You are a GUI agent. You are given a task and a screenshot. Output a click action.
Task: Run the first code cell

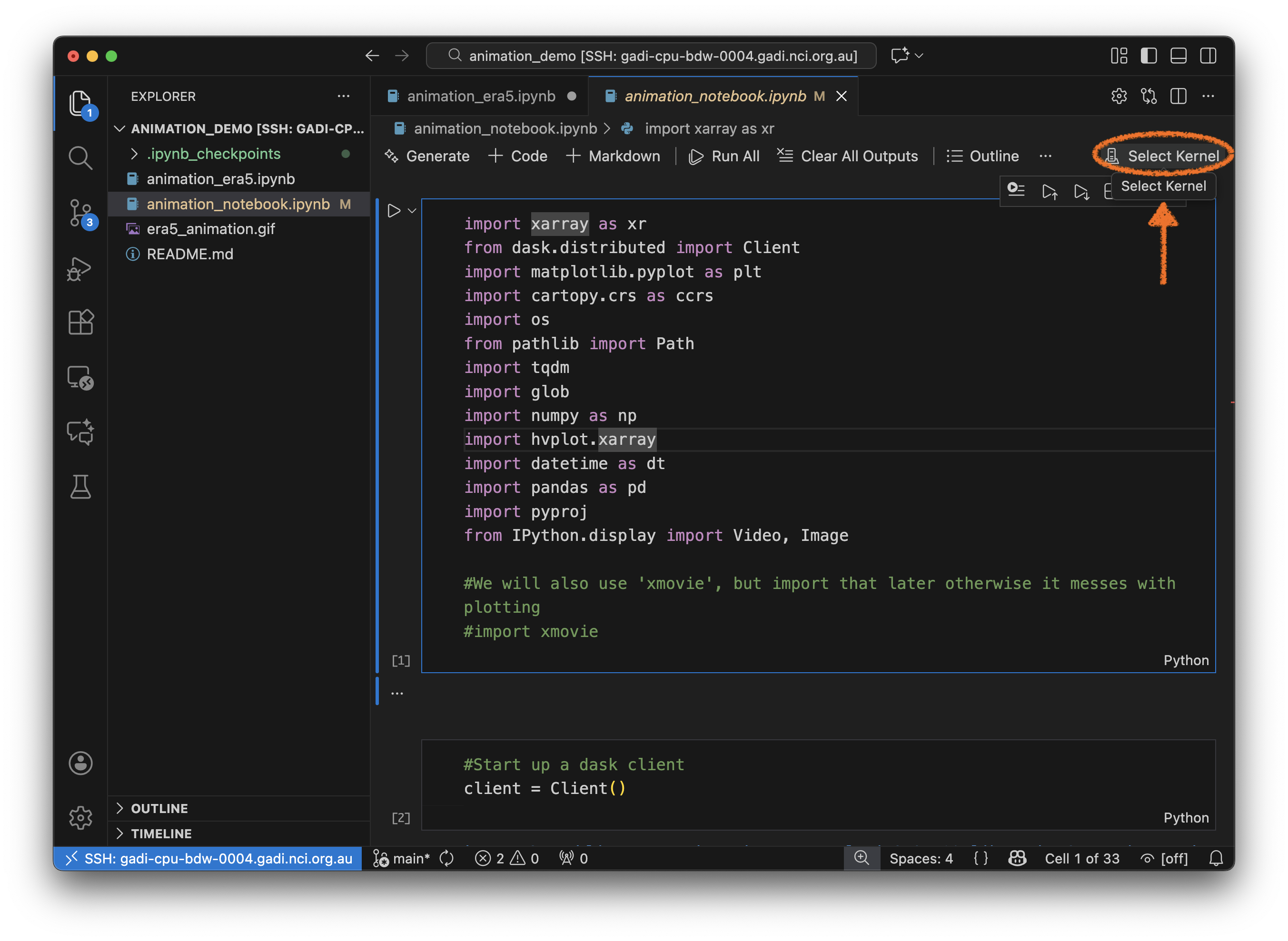pyautogui.click(x=393, y=211)
